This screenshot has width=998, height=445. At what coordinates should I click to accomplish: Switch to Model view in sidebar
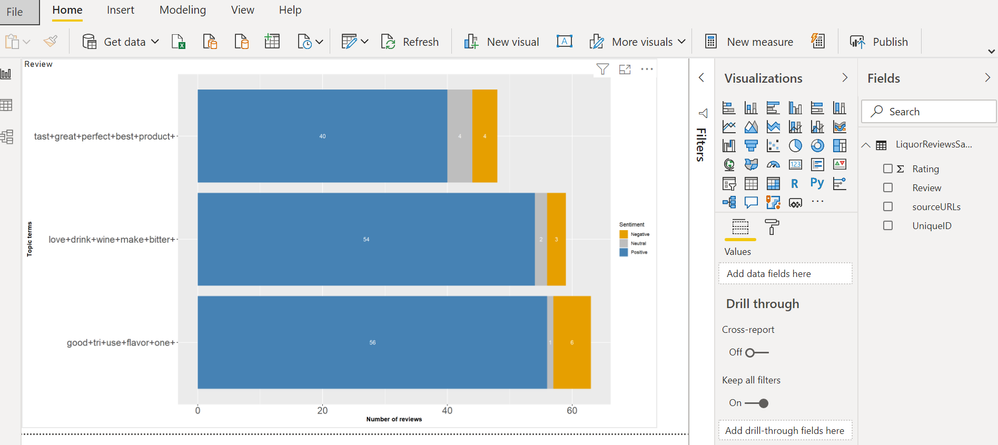tap(7, 136)
